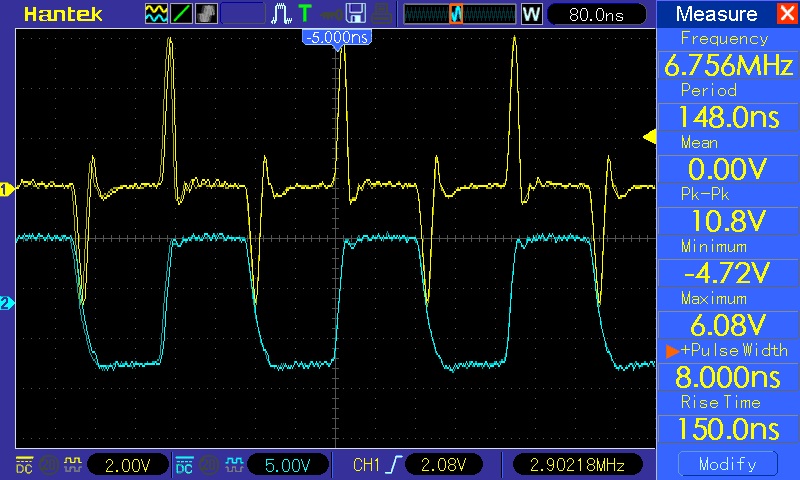Screen dimensions: 800x480
Task: Click the yellow trigger level arrow at right edge
Action: click(x=649, y=137)
